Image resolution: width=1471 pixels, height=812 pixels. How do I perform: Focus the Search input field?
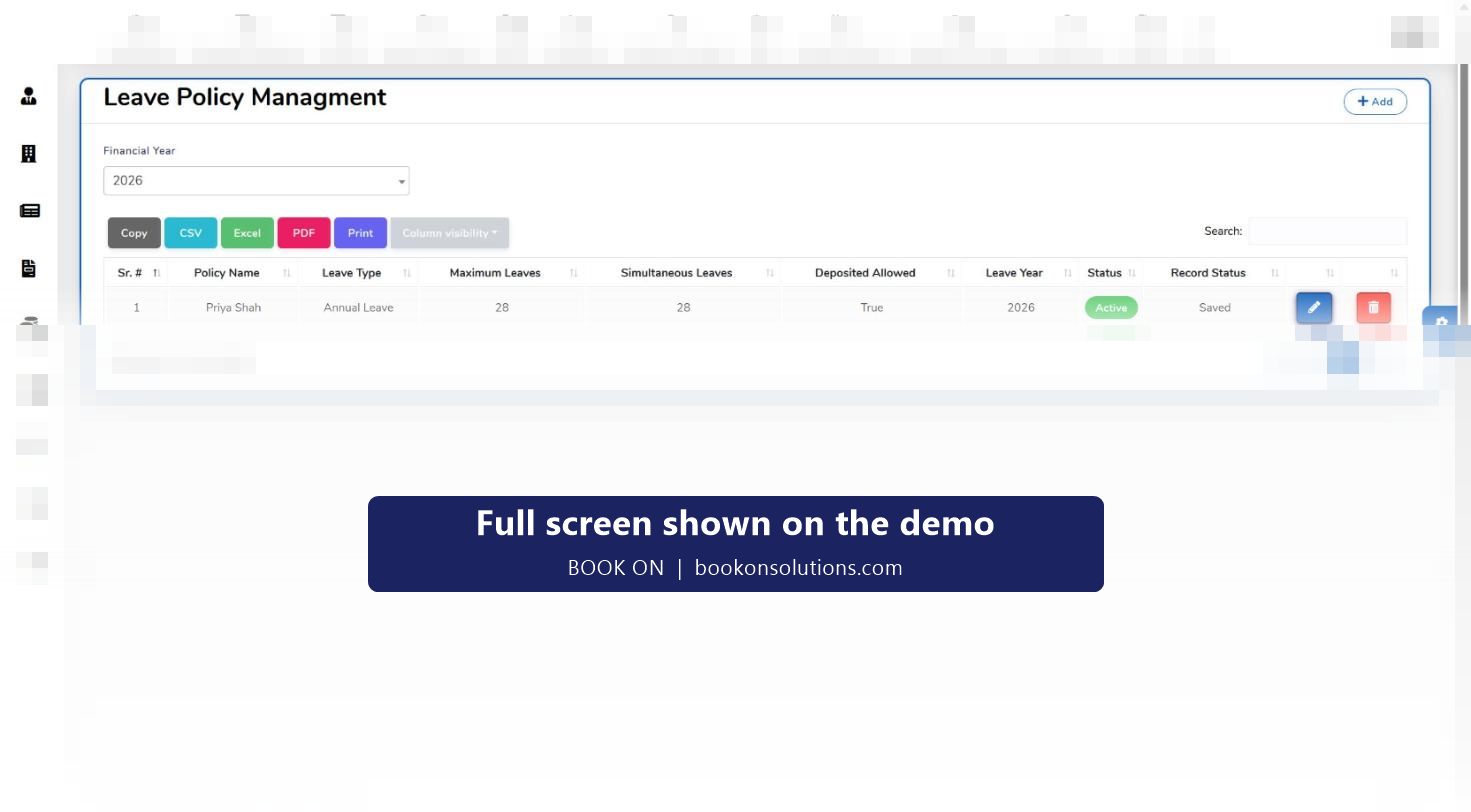coord(1327,231)
